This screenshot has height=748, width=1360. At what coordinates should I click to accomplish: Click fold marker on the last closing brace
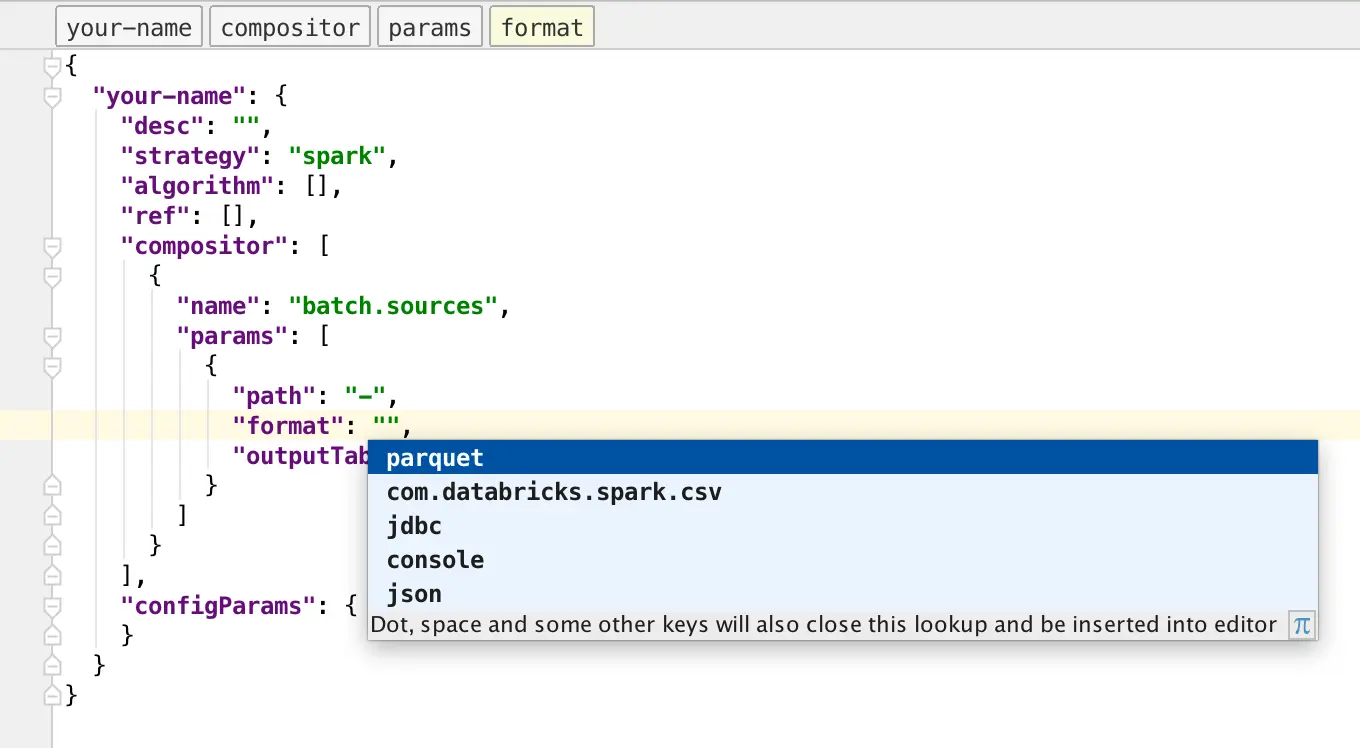pos(53,694)
